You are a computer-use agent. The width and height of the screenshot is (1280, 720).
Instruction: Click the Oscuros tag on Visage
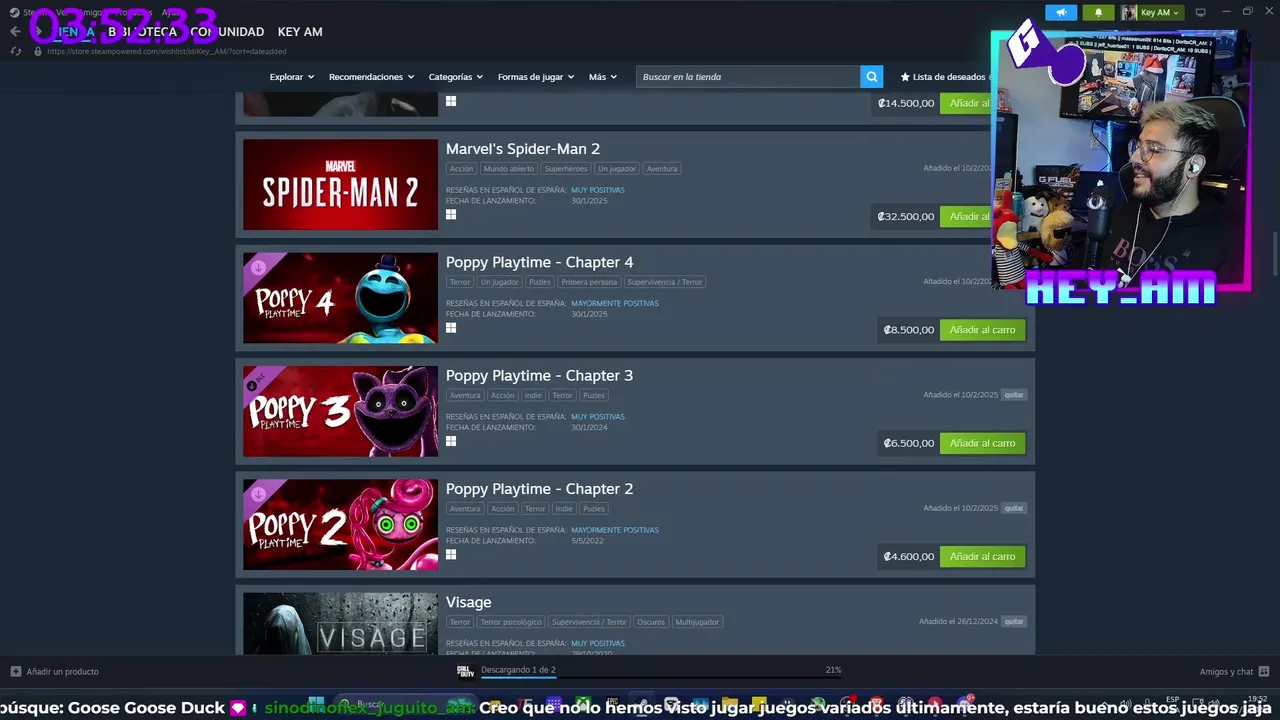pos(651,622)
